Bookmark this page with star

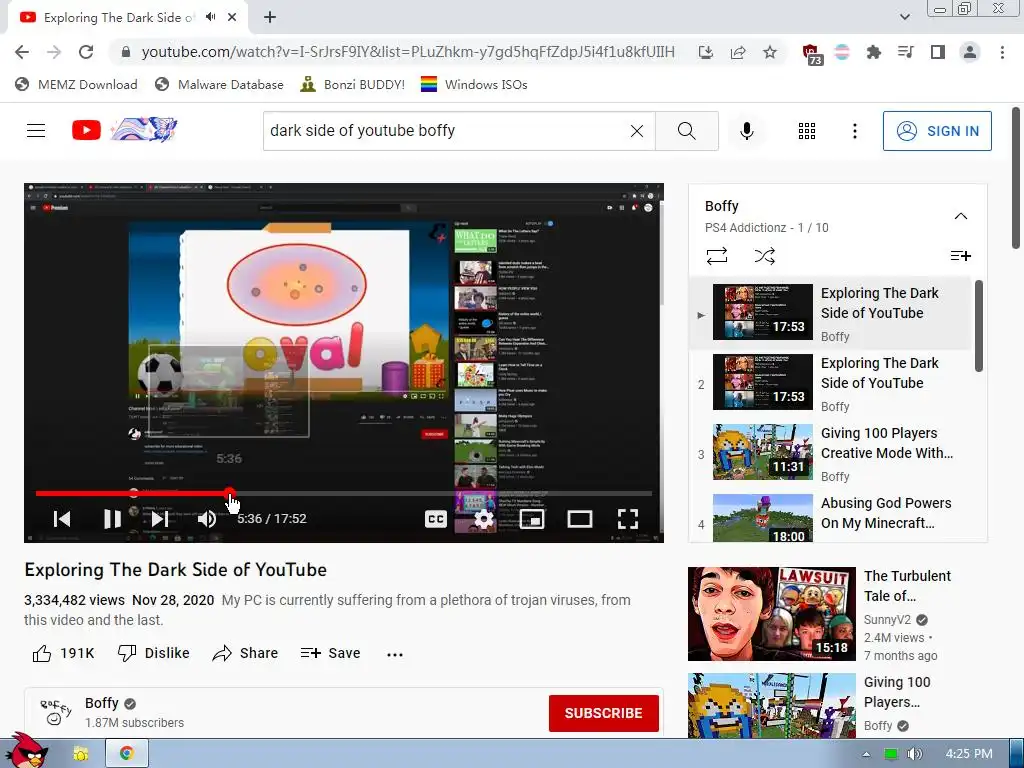point(770,52)
